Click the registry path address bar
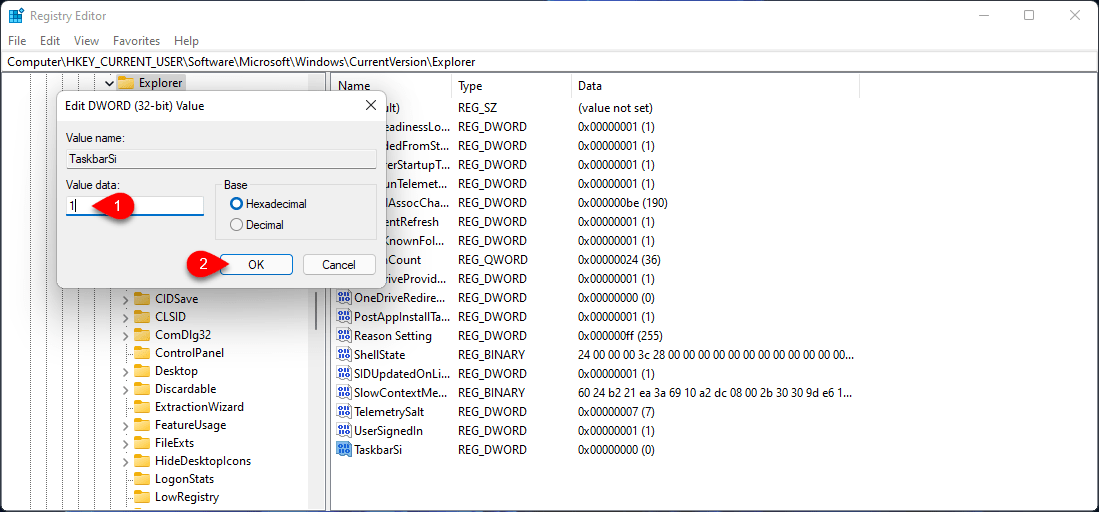 click(550, 62)
